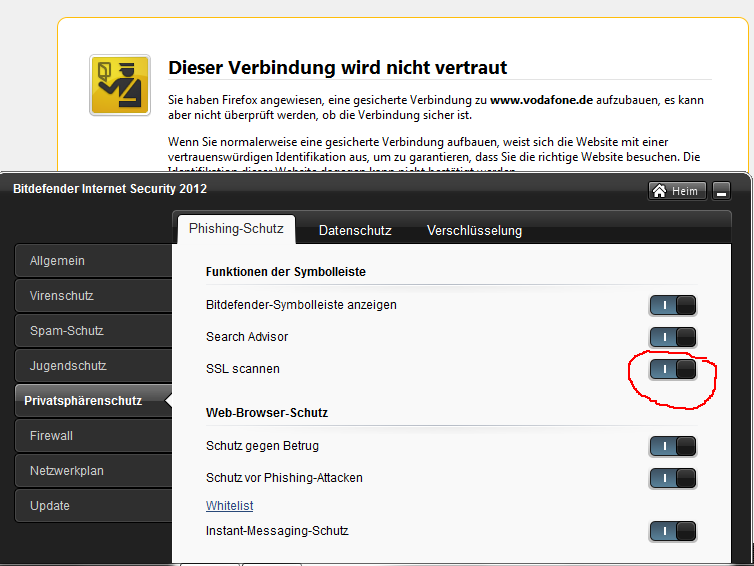Click the Search Advisor label
The height and width of the screenshot is (566, 754).
point(247,337)
